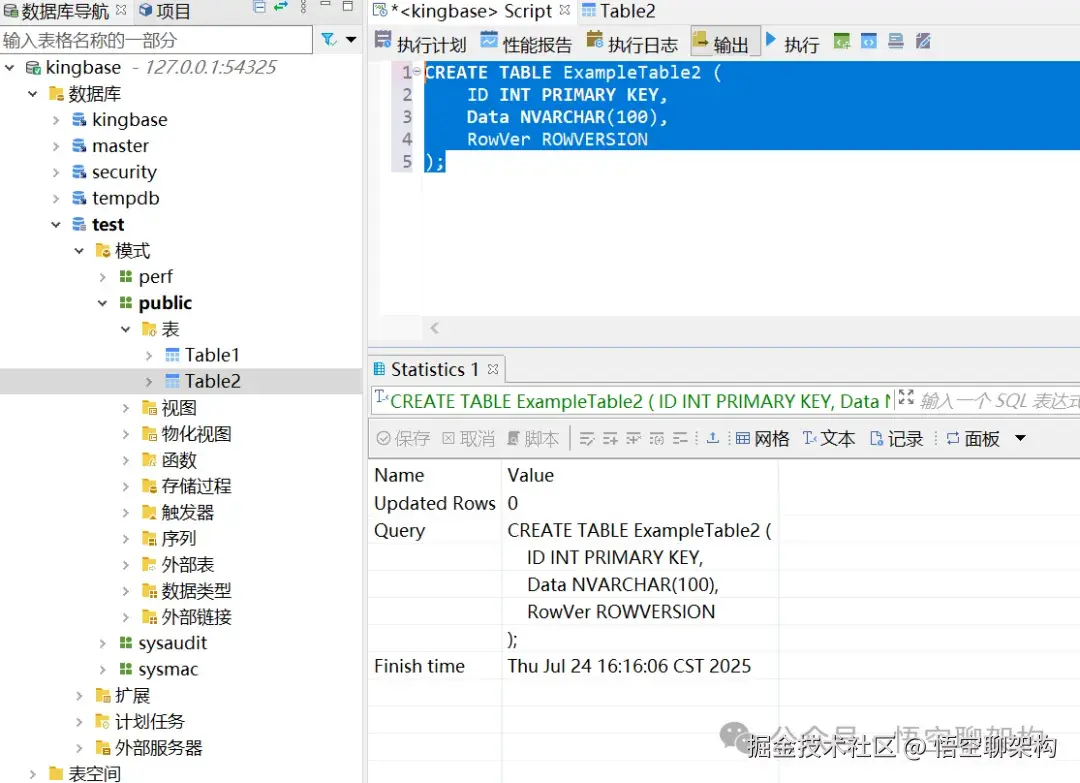Viewport: 1080px width, 783px height.
Task: Click the export upload-arrow icon in results toolbar
Action: (713, 439)
